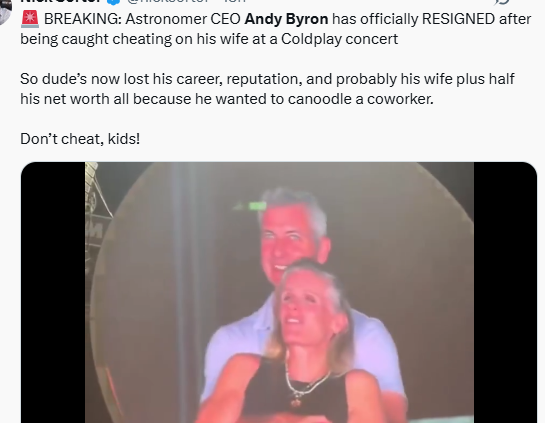Click the blue verified badge
The width and height of the screenshot is (545, 423).
pyautogui.click(x=113, y=1)
